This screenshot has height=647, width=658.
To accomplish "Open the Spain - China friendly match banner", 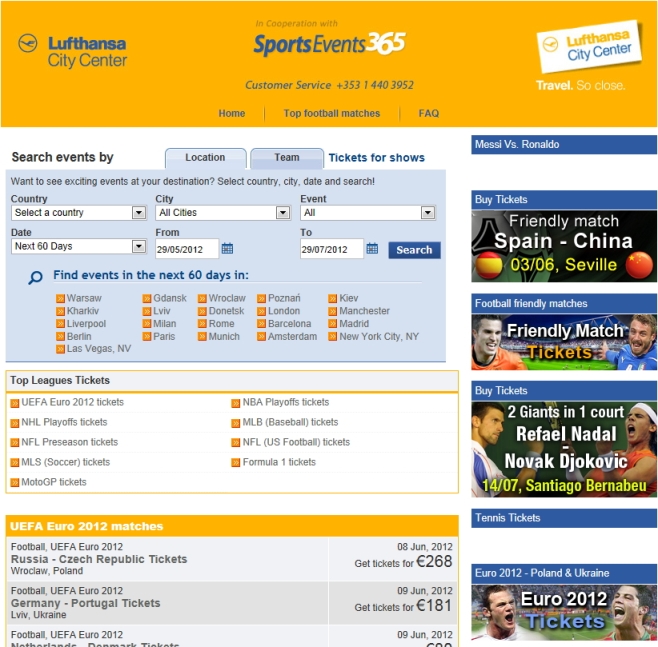I will (x=564, y=246).
